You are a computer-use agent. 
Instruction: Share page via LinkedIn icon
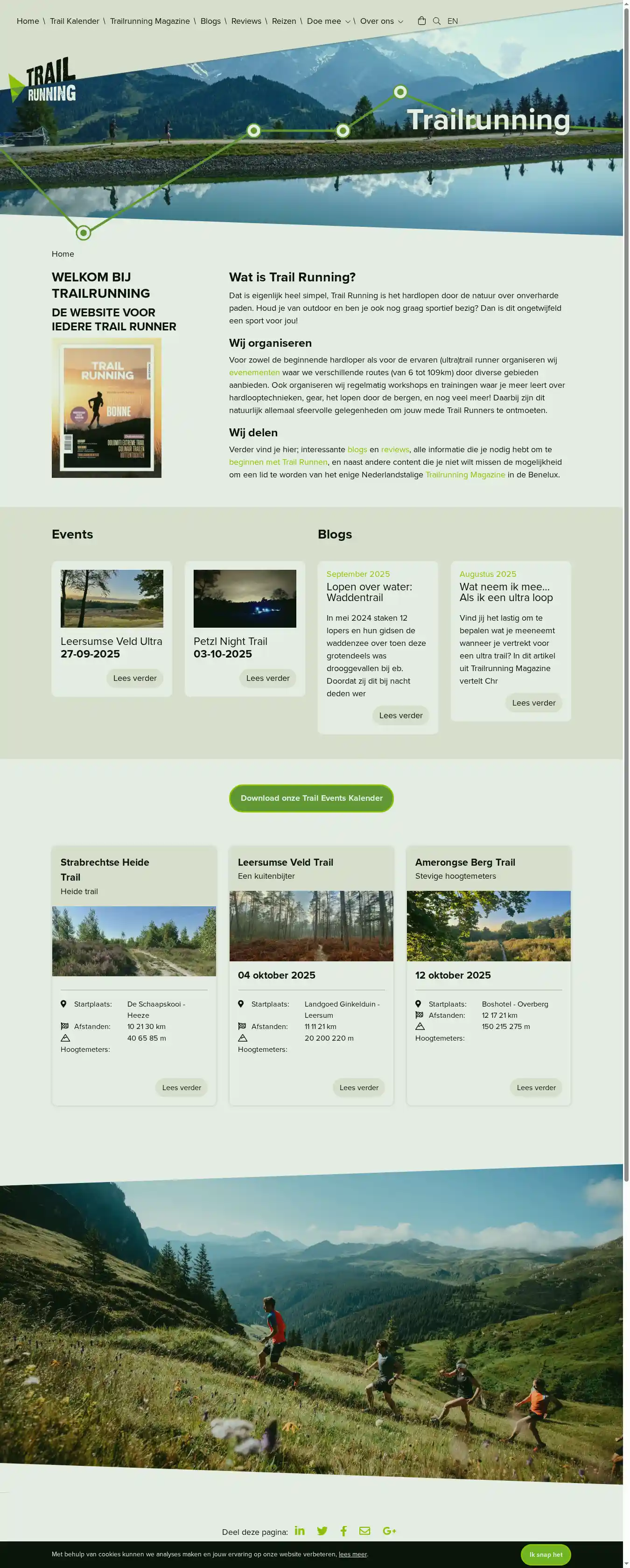coord(300,1530)
